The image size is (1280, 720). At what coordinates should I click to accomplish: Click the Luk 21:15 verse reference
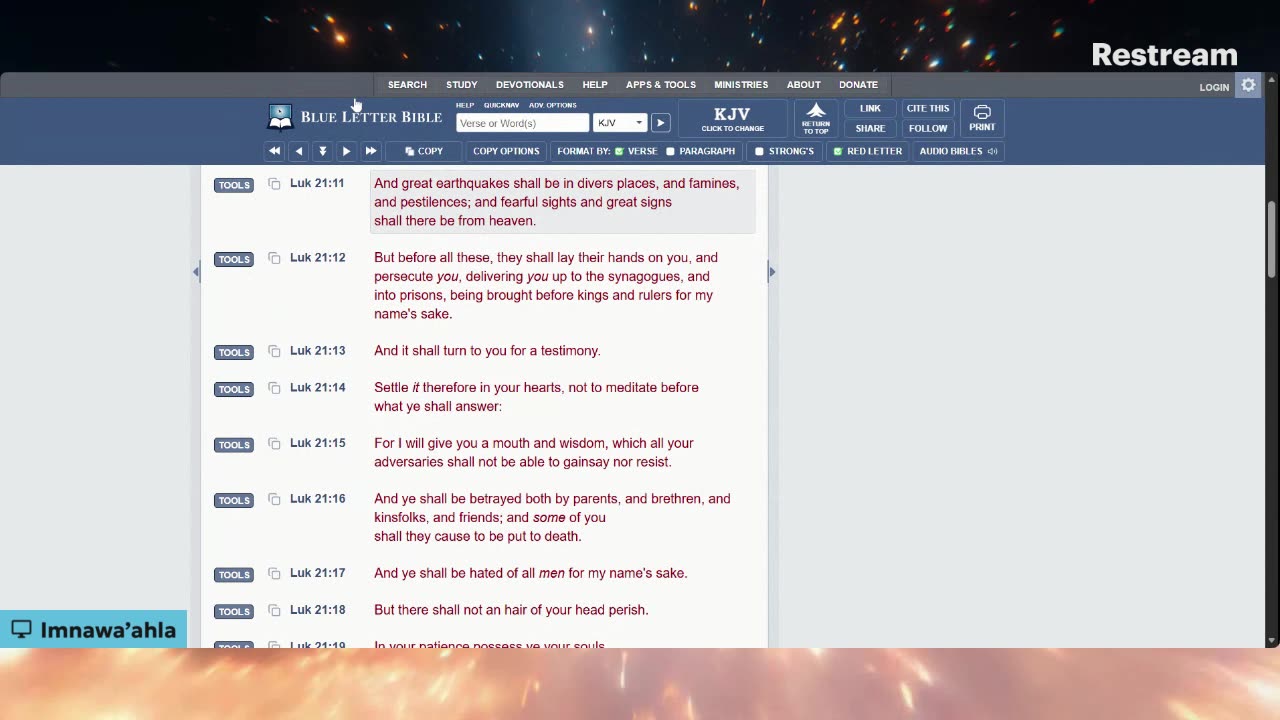tap(317, 443)
